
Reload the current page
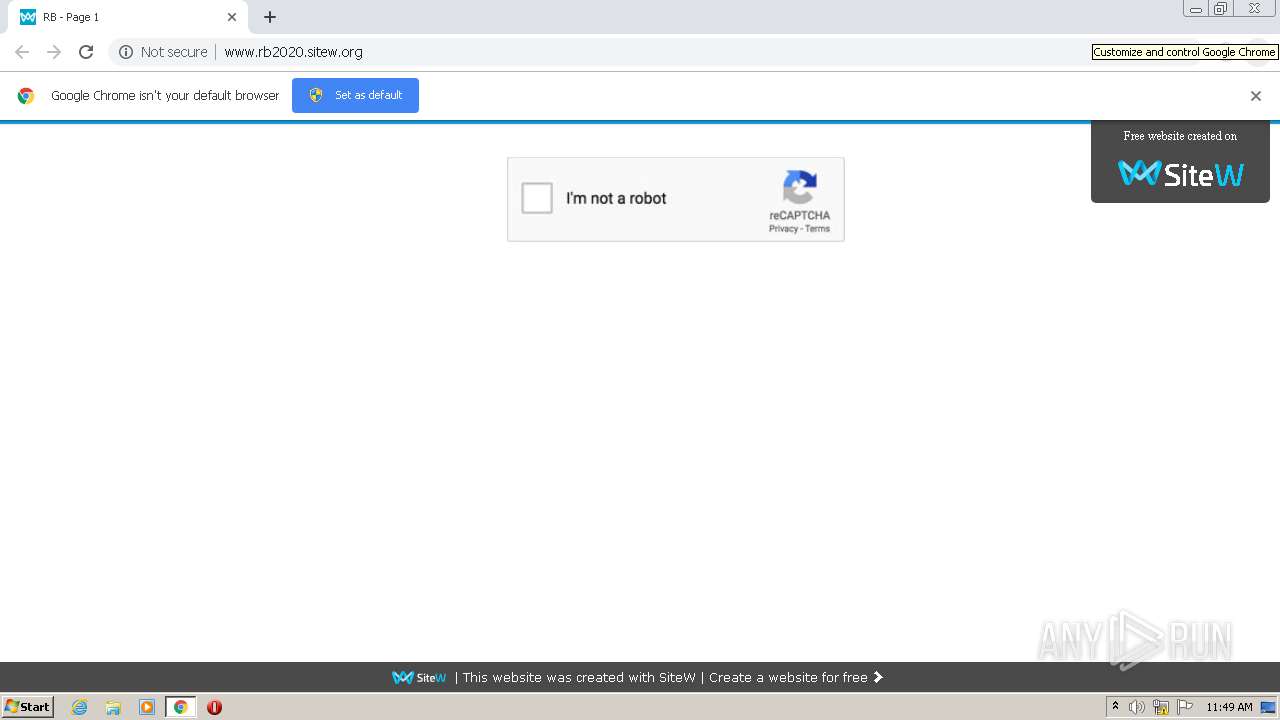pos(86,52)
